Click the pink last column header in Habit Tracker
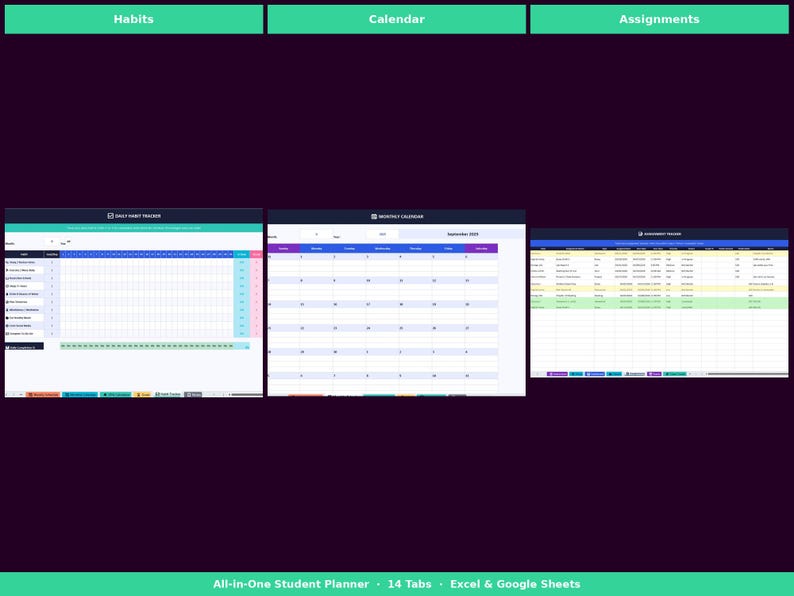Viewport: 794px width, 596px height. click(x=256, y=254)
